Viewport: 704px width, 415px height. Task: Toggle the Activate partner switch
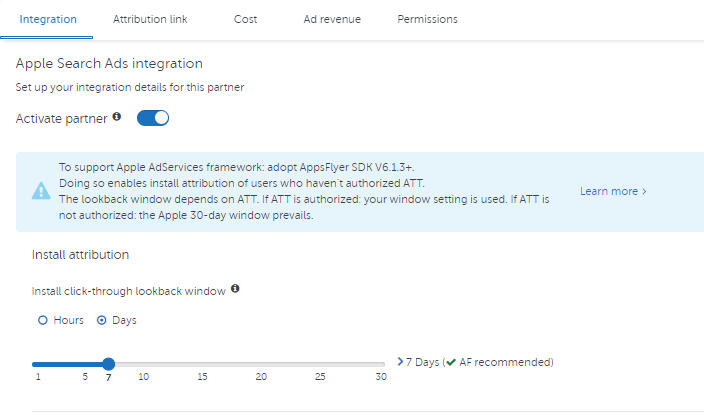coord(153,118)
